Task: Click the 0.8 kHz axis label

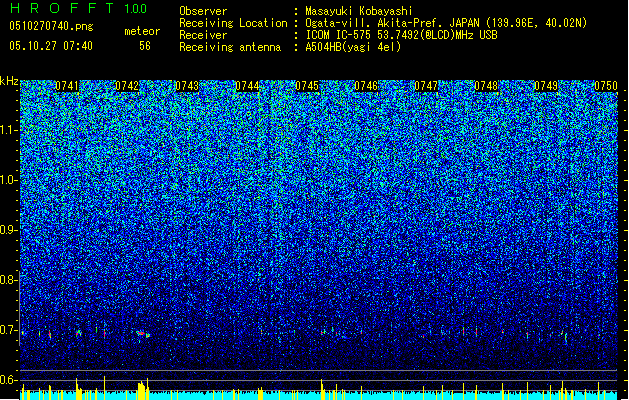Action: tap(9, 280)
